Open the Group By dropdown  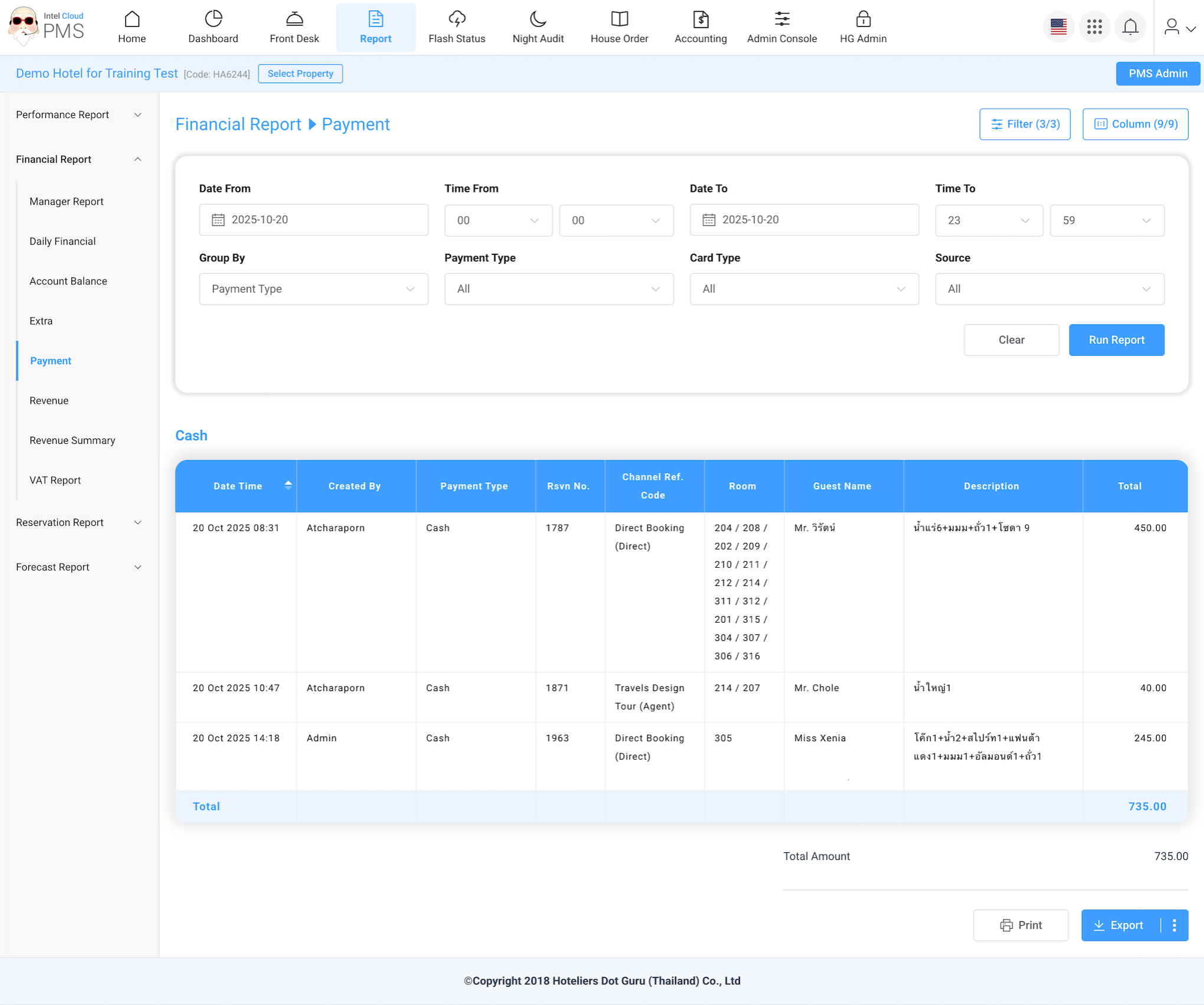click(x=313, y=289)
